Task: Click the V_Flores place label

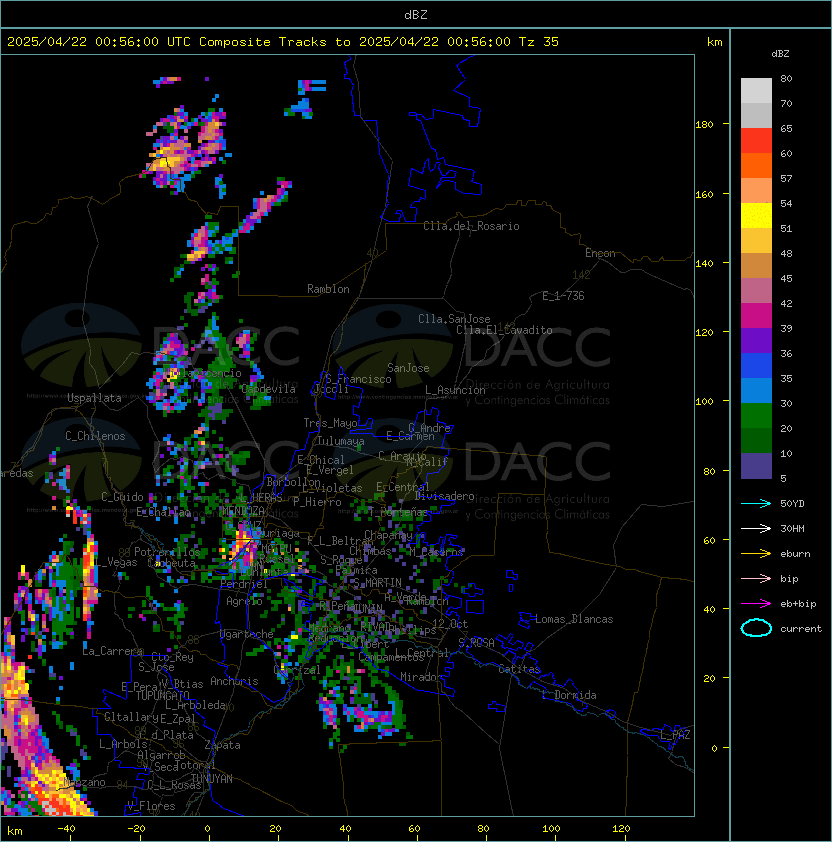Action: (151, 807)
